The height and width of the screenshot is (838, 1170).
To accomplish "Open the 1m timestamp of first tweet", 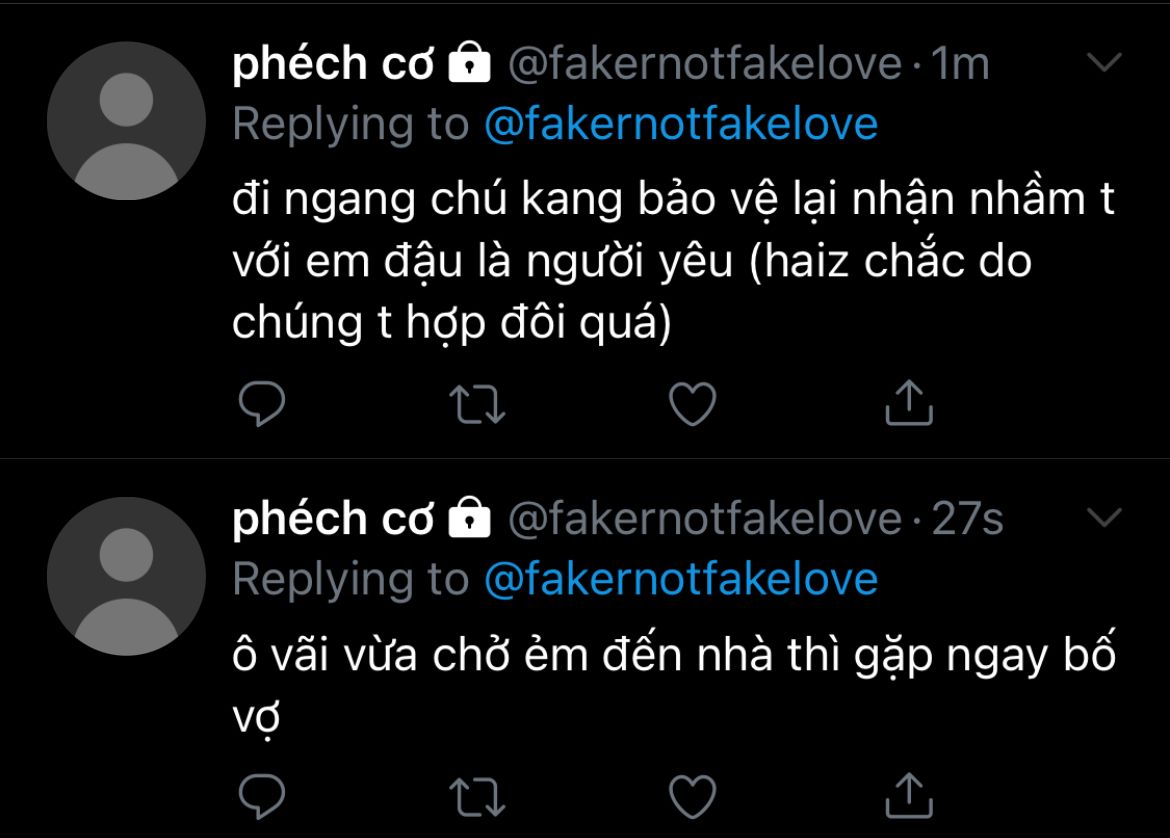I will (960, 64).
